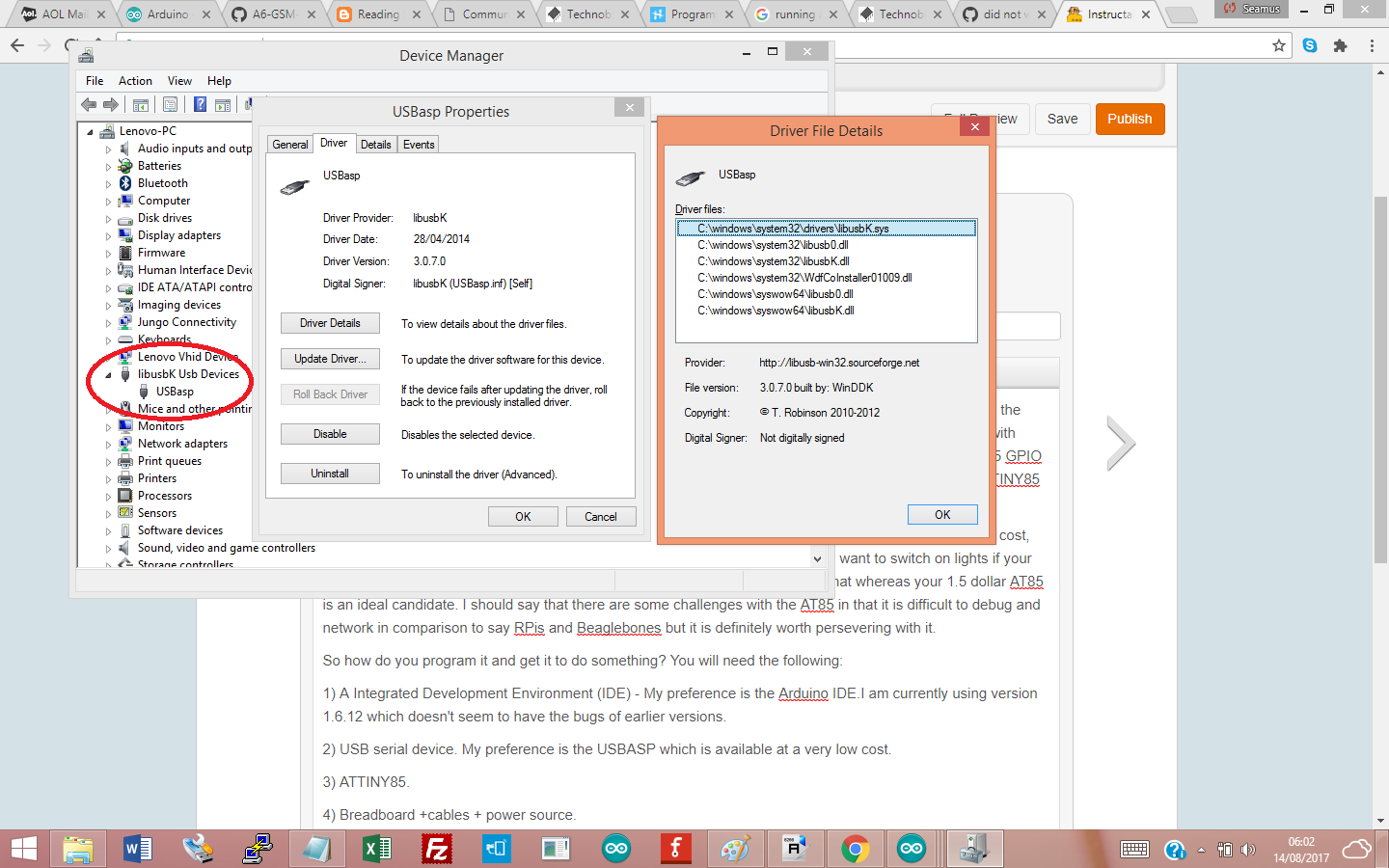This screenshot has height=868, width=1389.
Task: Select Sound, video and game controllers row
Action: tap(227, 548)
